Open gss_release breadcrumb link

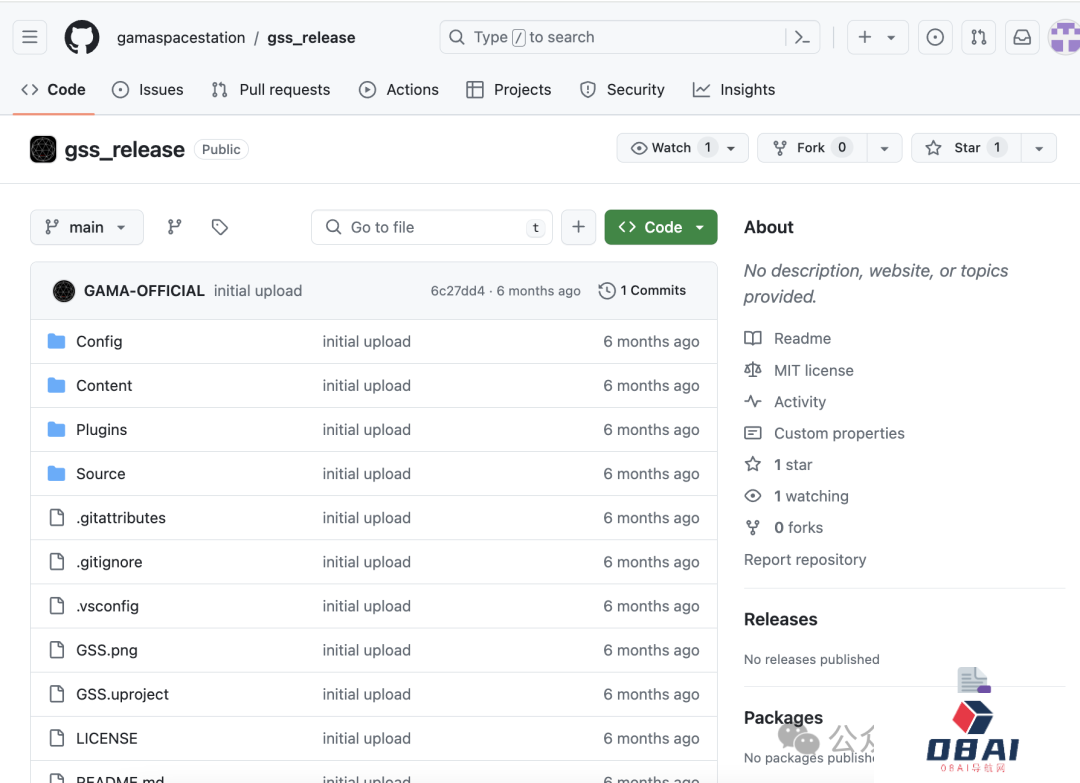click(x=311, y=38)
